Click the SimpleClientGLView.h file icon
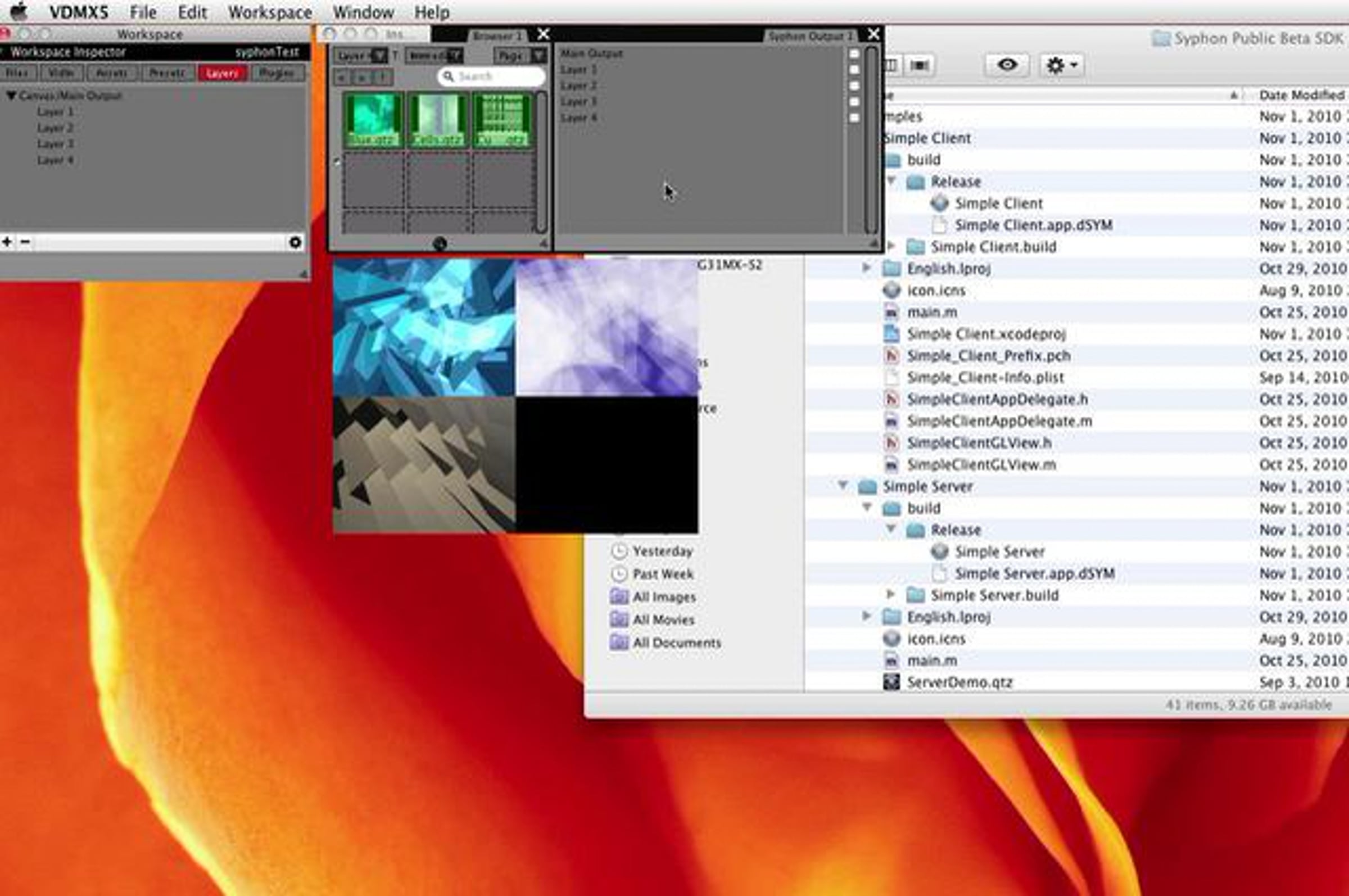Viewport: 1349px width, 896px height. tap(891, 442)
